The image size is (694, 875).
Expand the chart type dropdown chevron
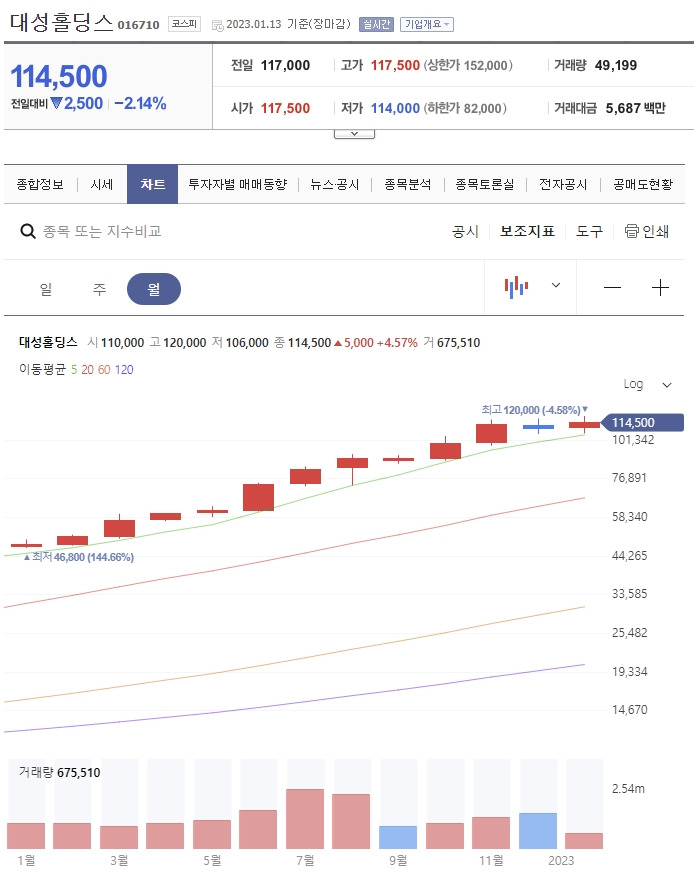(x=556, y=285)
